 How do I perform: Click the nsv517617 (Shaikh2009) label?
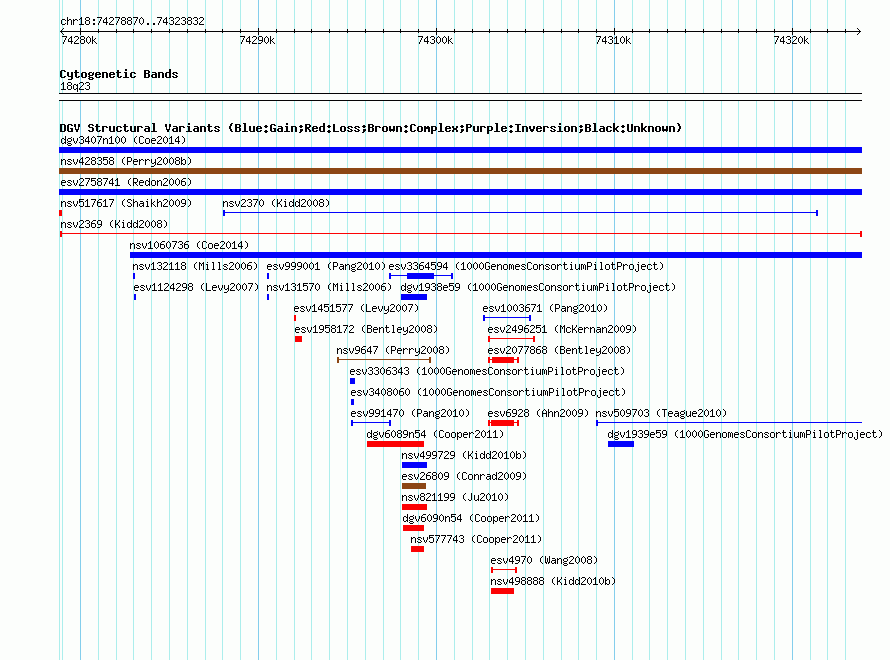[x=126, y=203]
